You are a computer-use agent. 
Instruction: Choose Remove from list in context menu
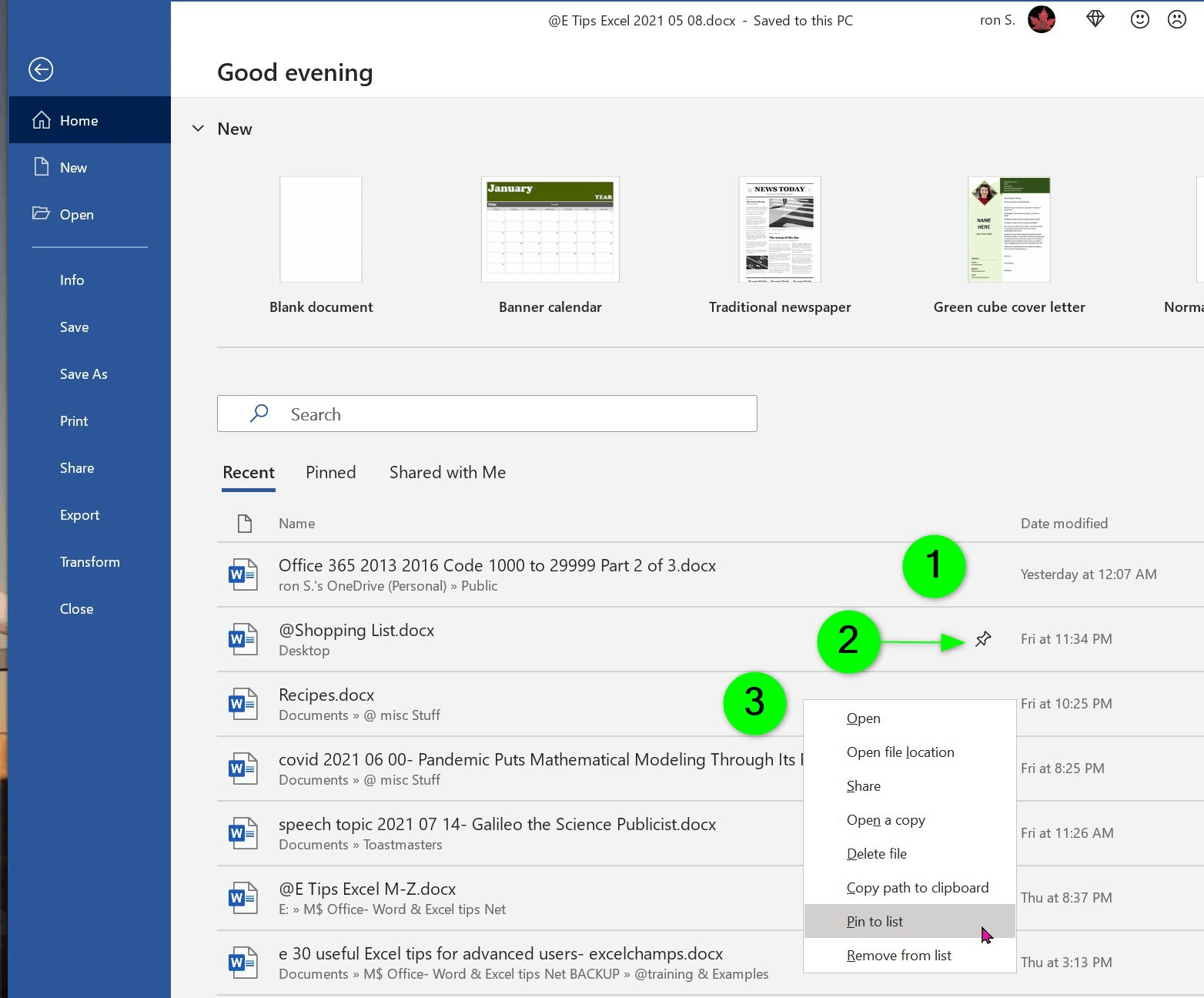[x=910, y=955]
